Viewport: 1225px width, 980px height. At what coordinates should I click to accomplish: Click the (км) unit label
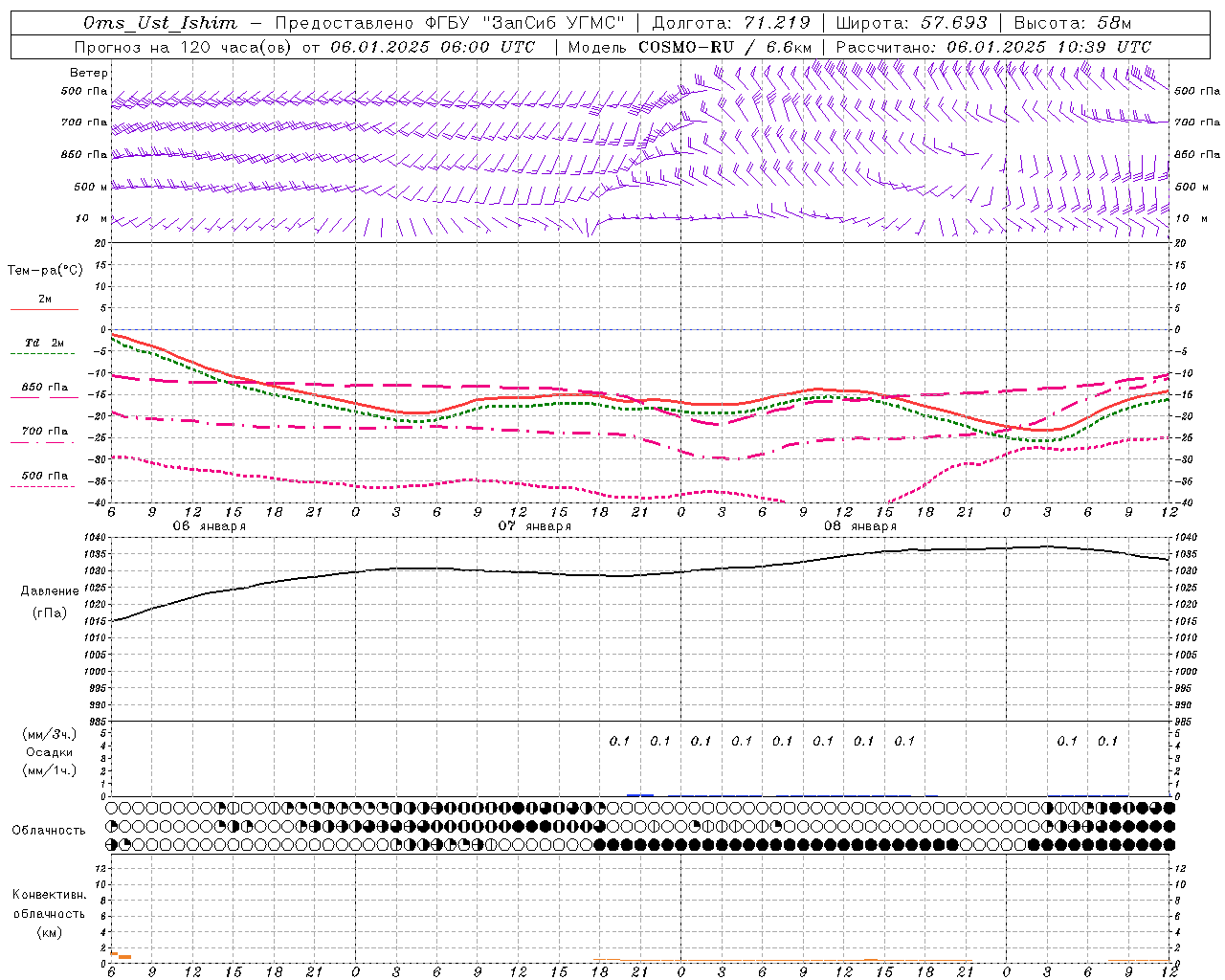pyautogui.click(x=49, y=932)
